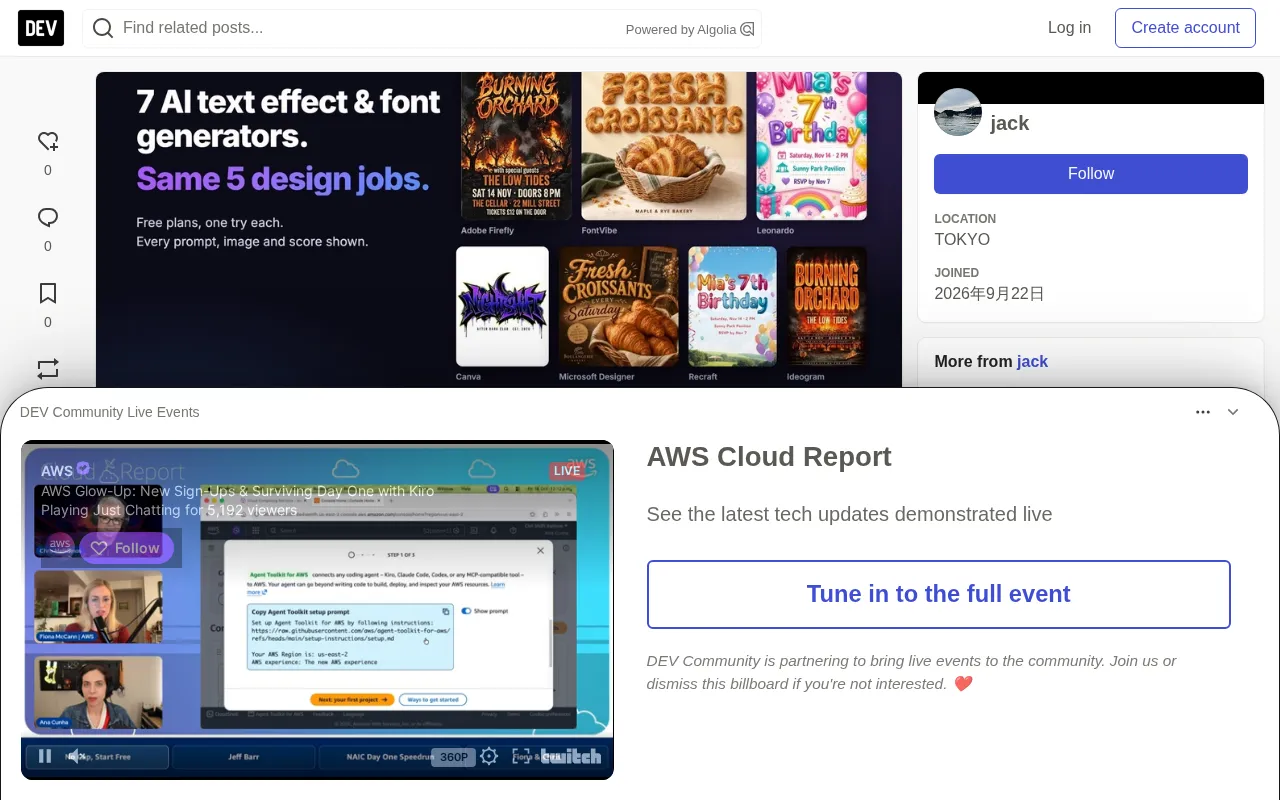This screenshot has height=800, width=1280.
Task: Click the LIVE badge on the stream
Action: [x=567, y=471]
